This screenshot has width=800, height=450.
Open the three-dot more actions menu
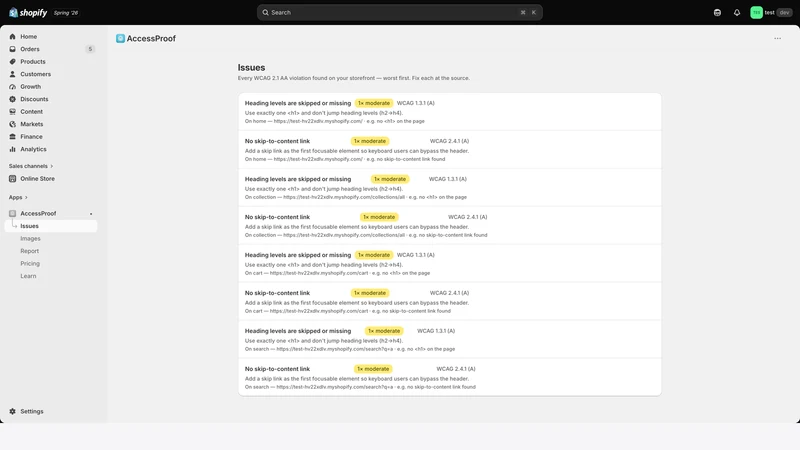click(x=777, y=38)
